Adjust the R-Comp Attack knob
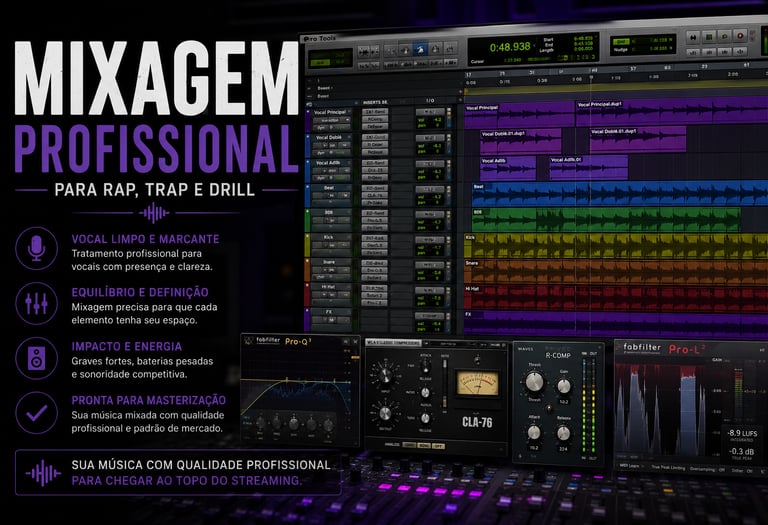This screenshot has height=525, width=768. (x=534, y=433)
